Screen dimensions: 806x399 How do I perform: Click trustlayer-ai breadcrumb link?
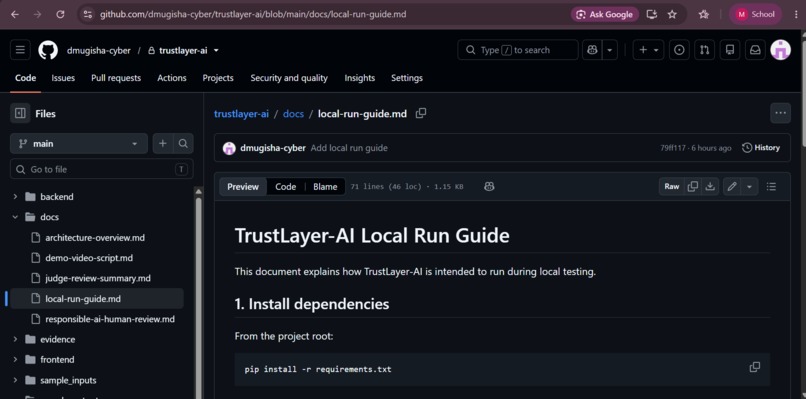[241, 114]
